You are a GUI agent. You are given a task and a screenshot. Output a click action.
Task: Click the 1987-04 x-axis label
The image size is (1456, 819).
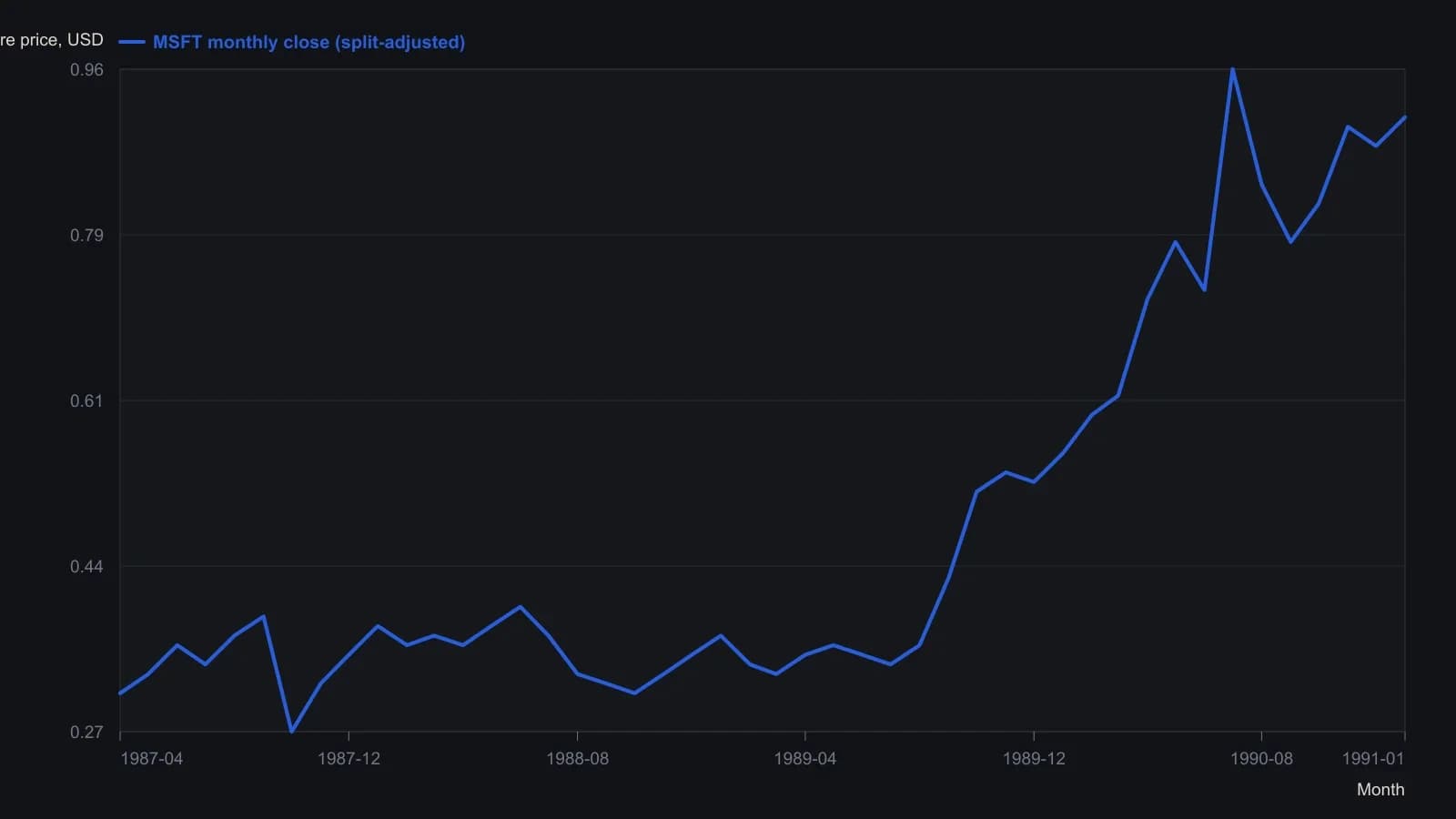[x=152, y=759]
